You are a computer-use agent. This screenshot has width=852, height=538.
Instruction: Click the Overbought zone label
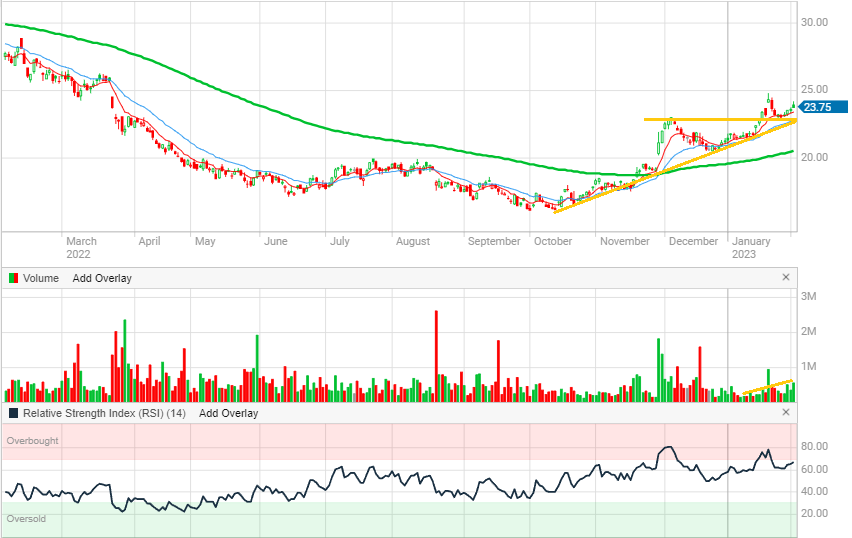33,441
